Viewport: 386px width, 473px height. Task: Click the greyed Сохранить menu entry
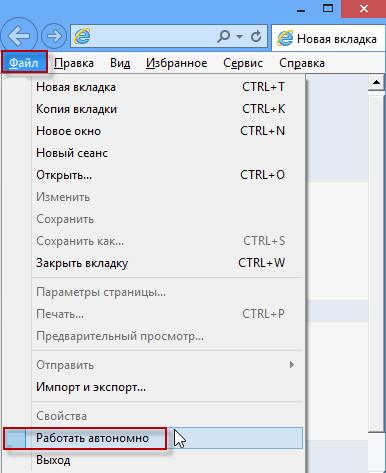[168, 219]
